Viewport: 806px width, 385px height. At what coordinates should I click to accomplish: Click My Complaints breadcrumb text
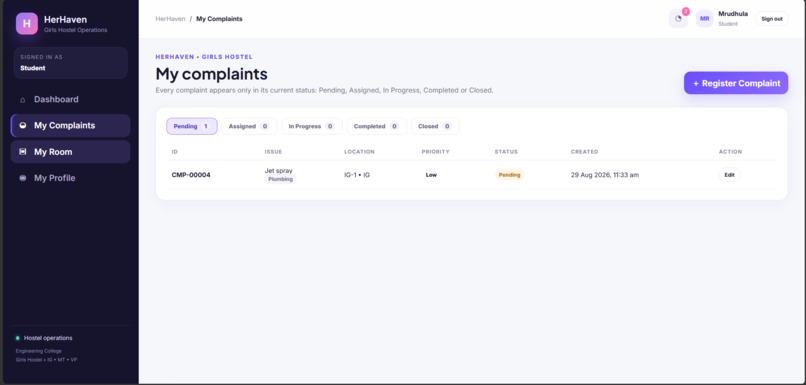click(219, 19)
